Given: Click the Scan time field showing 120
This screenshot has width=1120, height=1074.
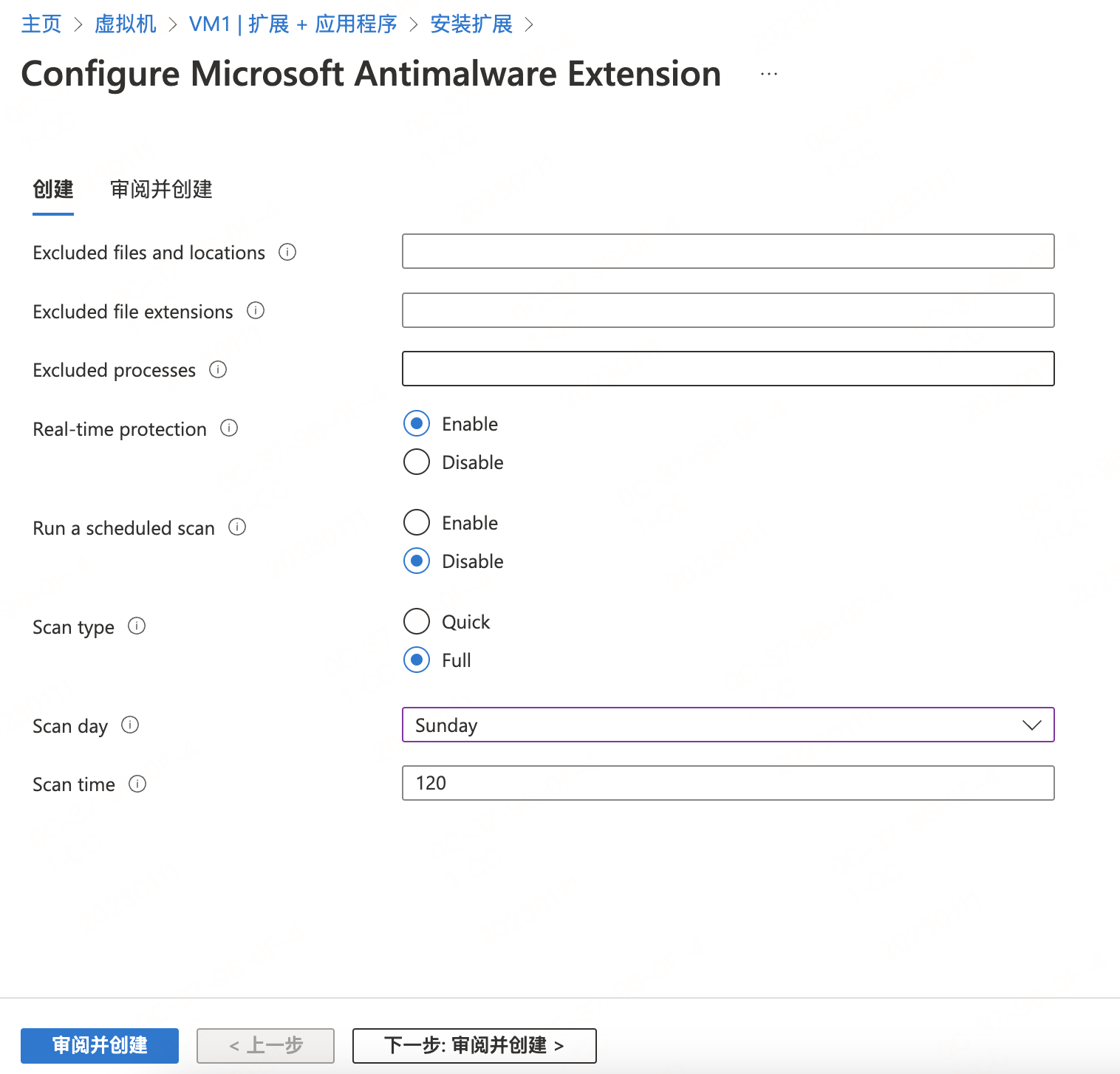Looking at the screenshot, I should (x=728, y=783).
